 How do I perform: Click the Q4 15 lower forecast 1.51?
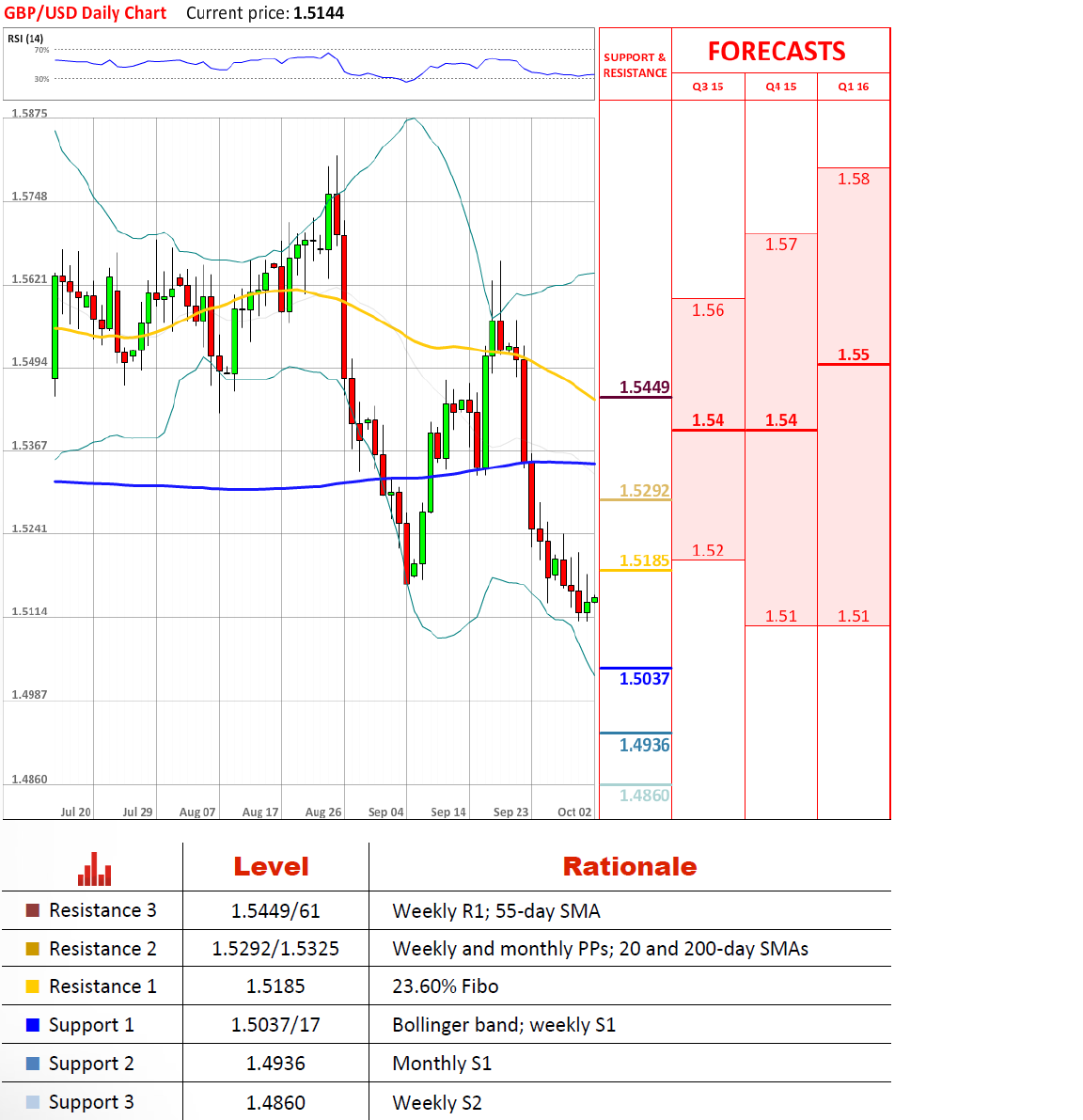[781, 616]
